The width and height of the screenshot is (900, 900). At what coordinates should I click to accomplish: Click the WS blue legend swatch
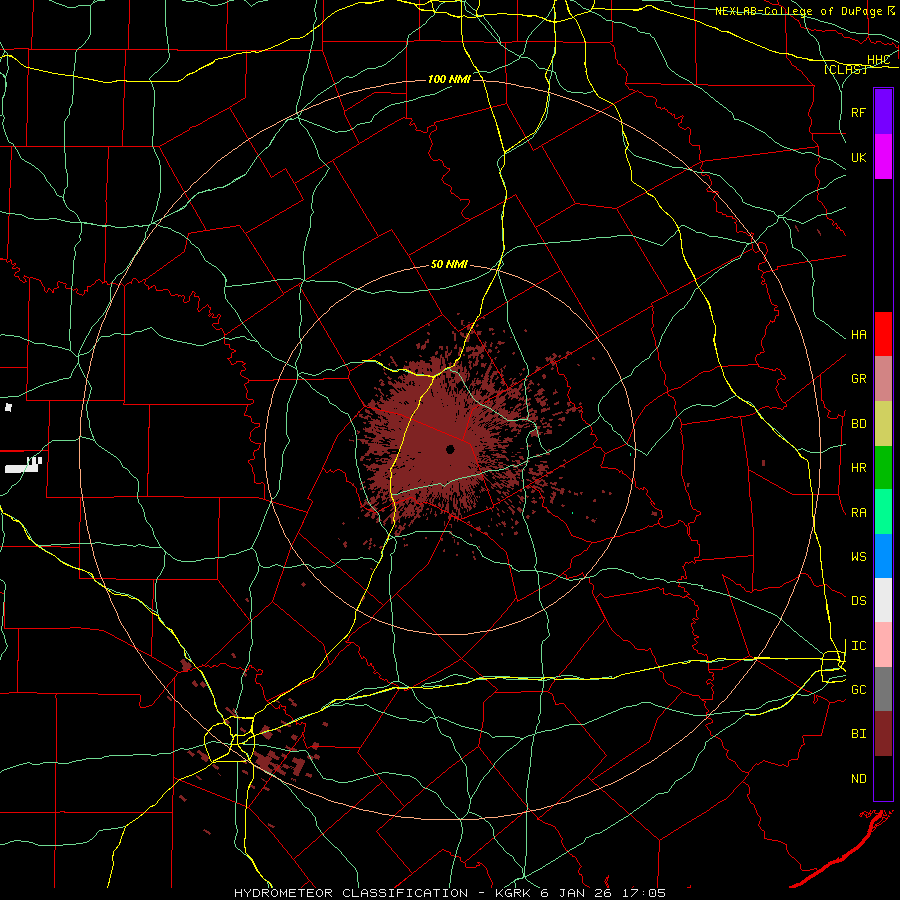(x=883, y=556)
